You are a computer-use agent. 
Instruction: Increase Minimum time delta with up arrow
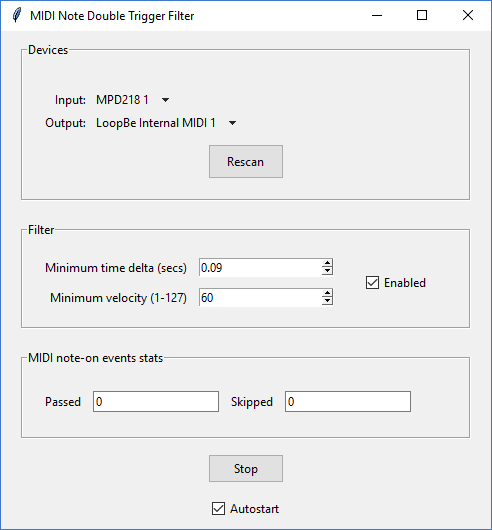point(327,263)
